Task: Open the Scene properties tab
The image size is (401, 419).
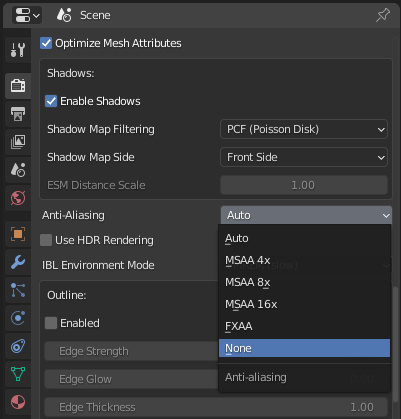Action: click(x=18, y=170)
